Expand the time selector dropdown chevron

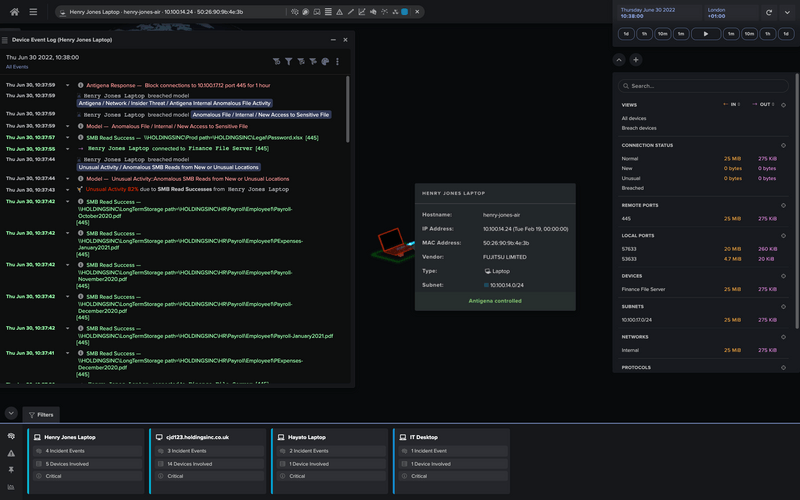pos(789,12)
